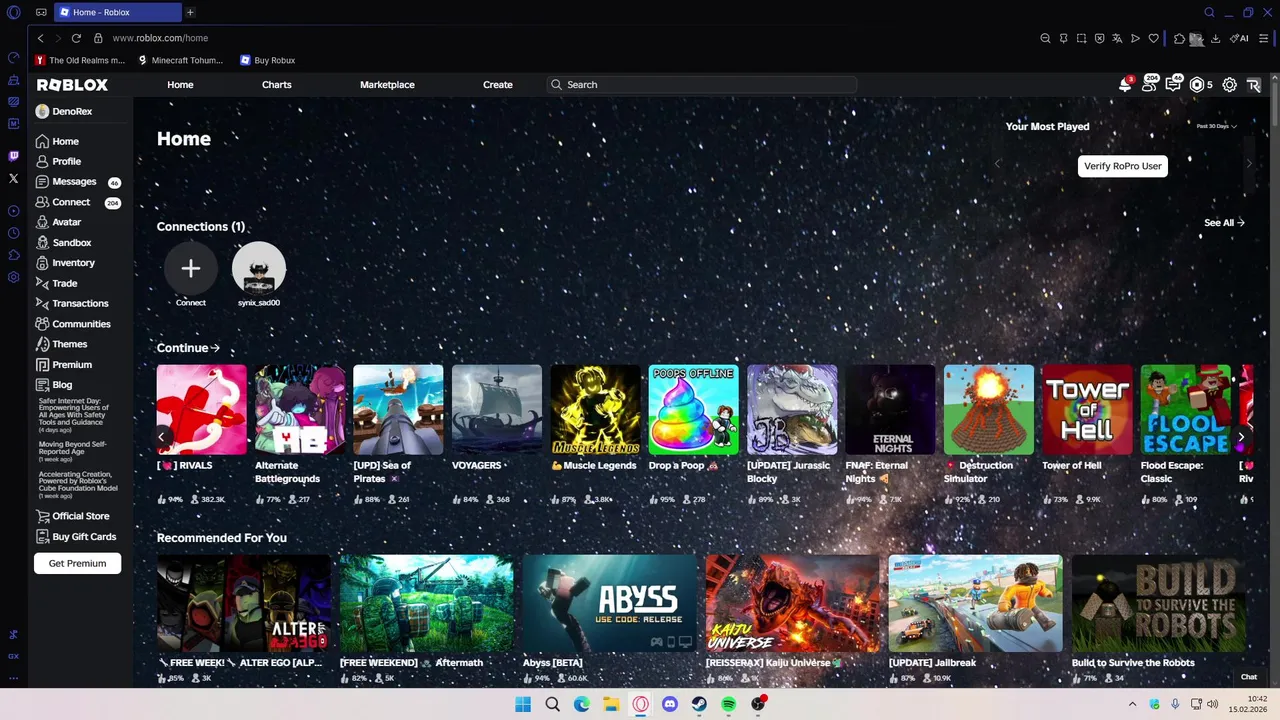Open Twitch in Opera sidebar

[13, 156]
